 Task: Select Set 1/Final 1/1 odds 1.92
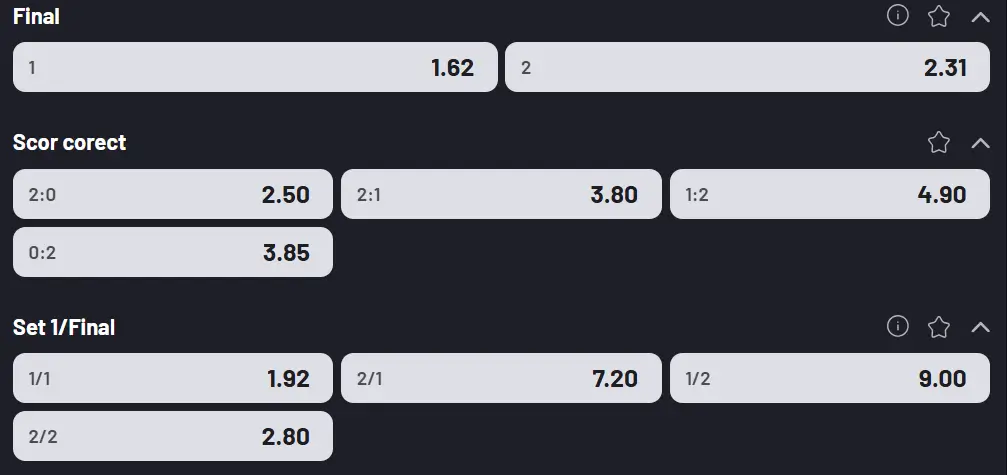172,378
